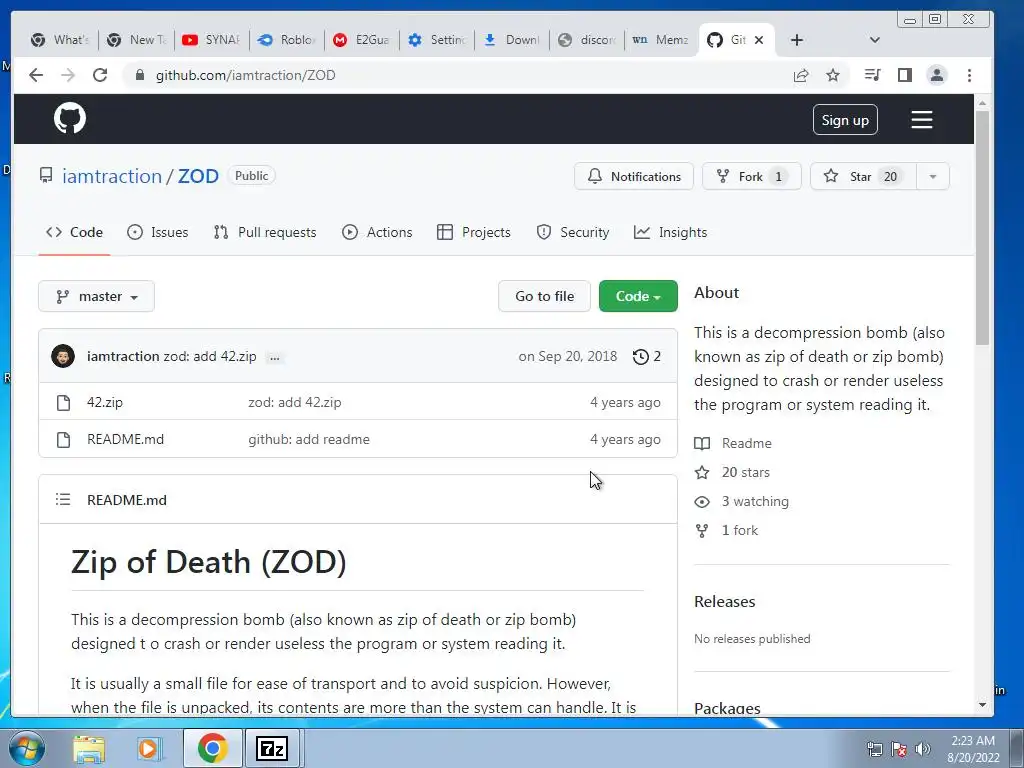Open the GitHub hamburger menu

point(921,120)
